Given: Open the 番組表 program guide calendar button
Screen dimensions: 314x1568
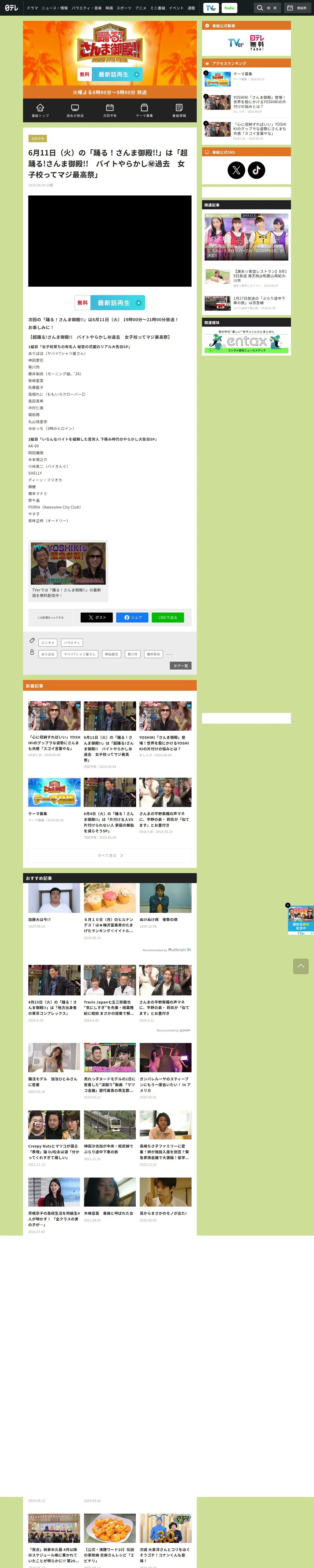Looking at the screenshot, I should tap(297, 8).
